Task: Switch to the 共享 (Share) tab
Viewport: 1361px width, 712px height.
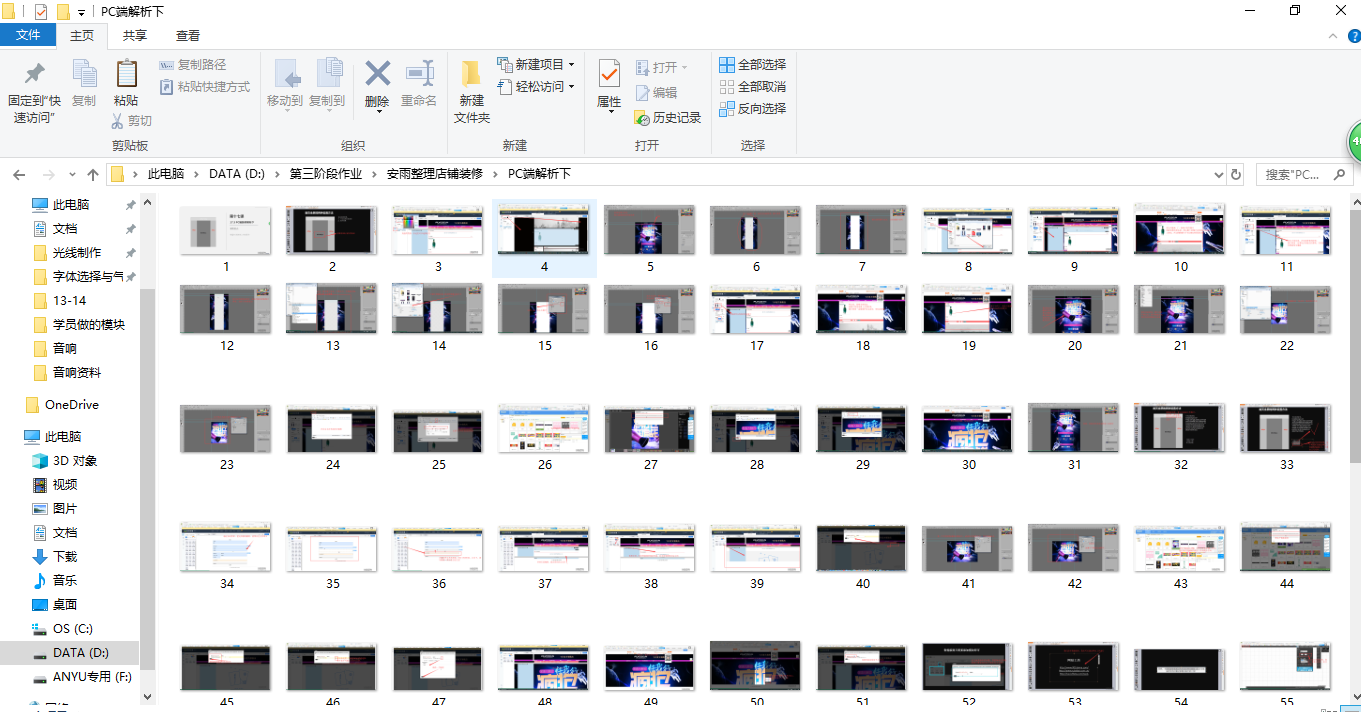Action: click(x=134, y=34)
